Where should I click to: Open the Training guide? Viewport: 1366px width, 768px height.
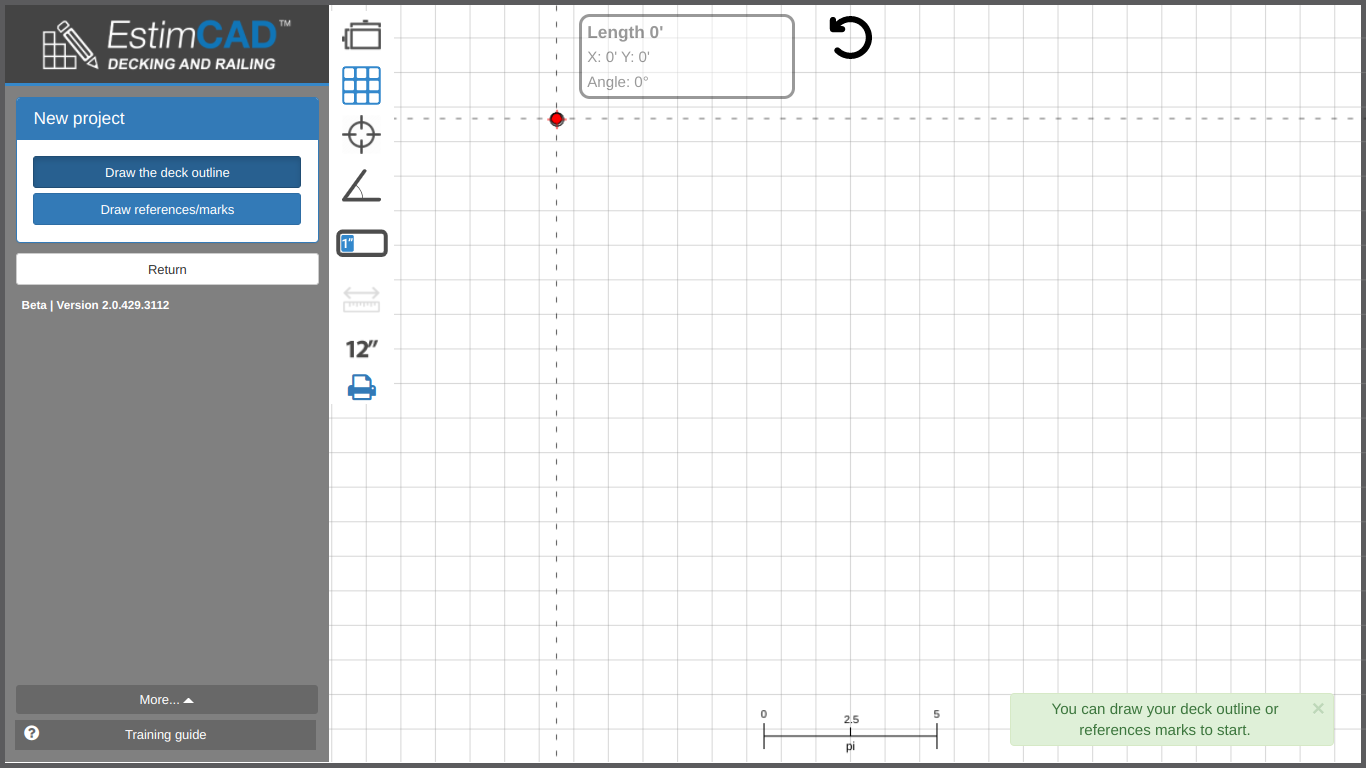[x=166, y=735]
